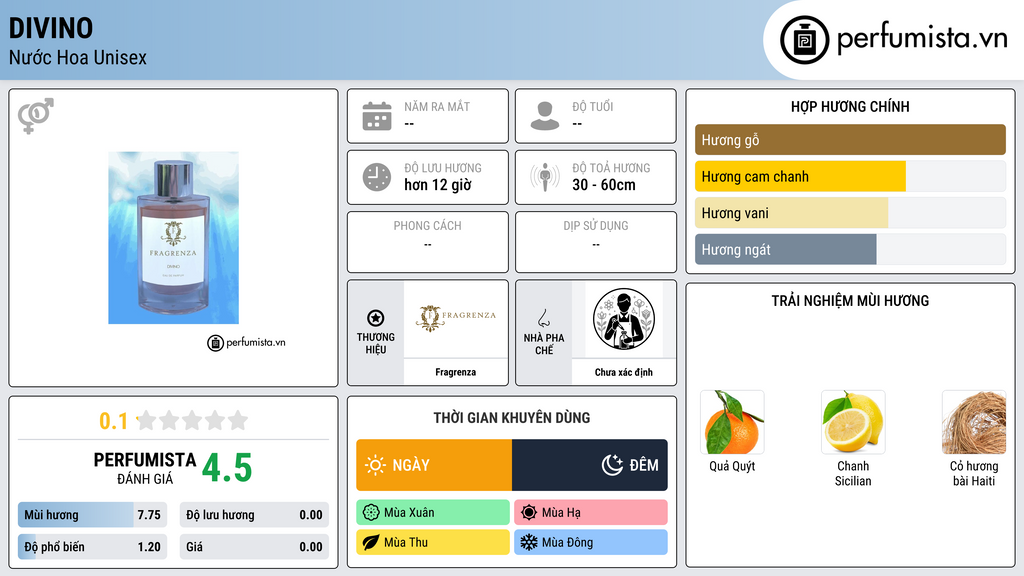Image resolution: width=1024 pixels, height=576 pixels.
Task: Click the Phong cách card
Action: [x=428, y=242]
